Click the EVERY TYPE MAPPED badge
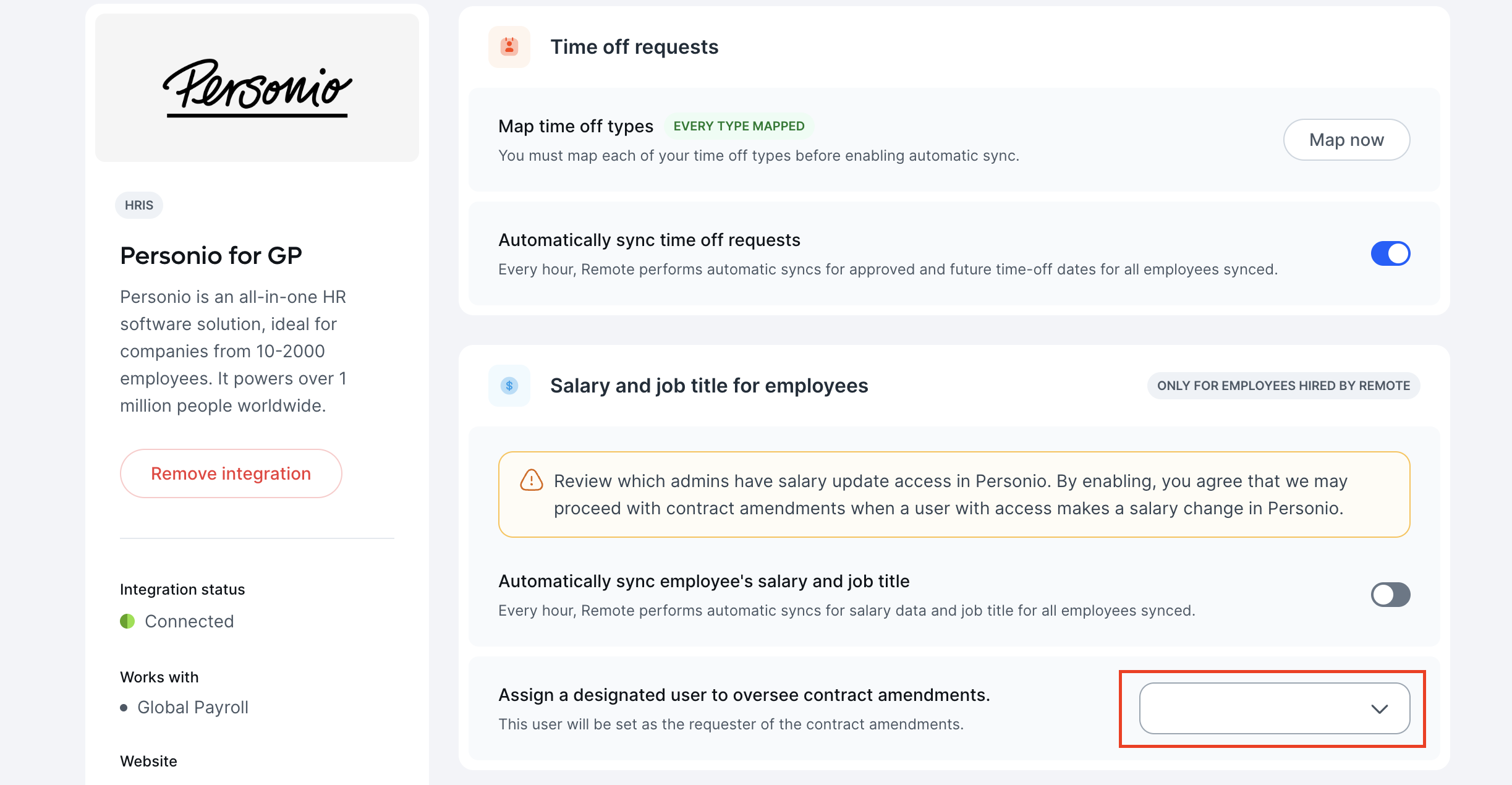 point(739,126)
